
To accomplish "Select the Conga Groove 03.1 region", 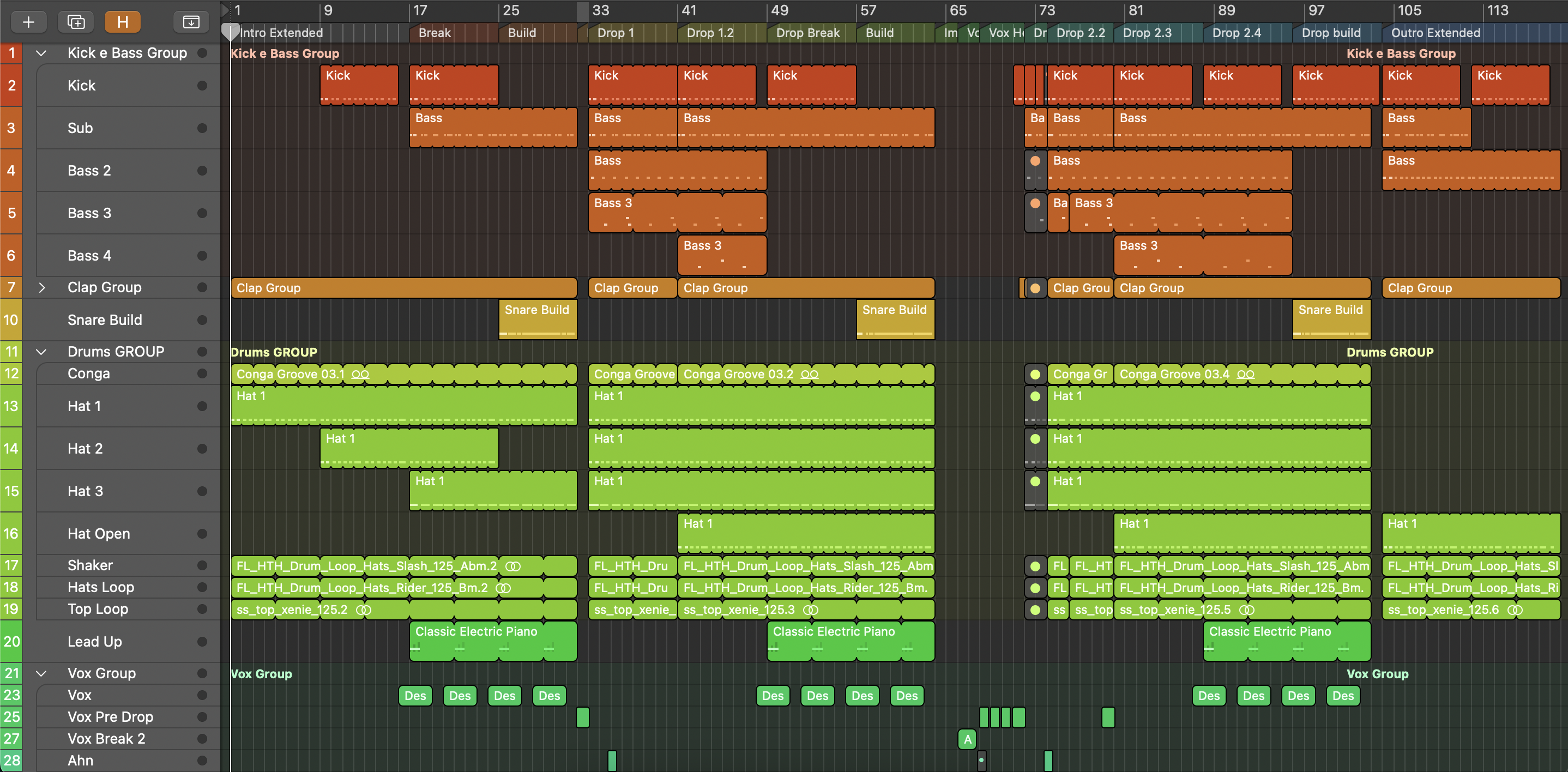I will [x=403, y=374].
